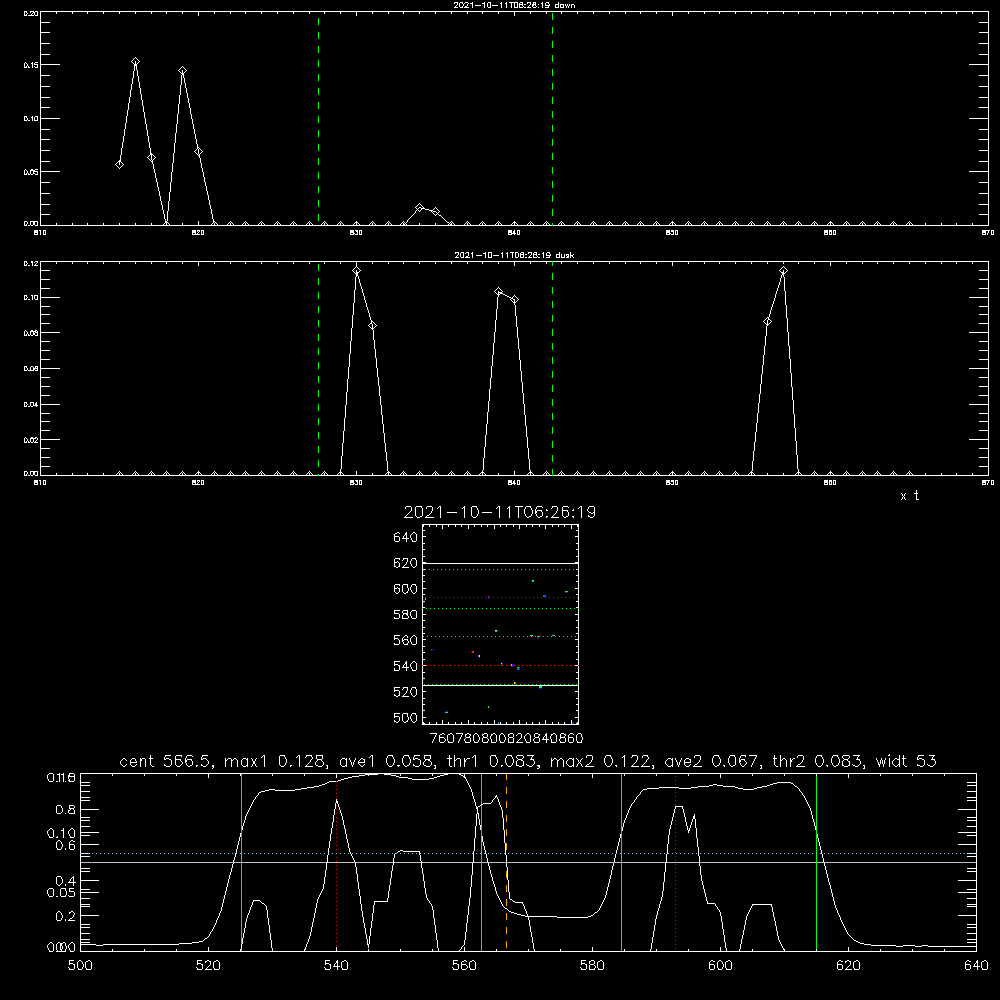Screen dimensions: 1000x1000
Task: Click the dawn plot title '2021-10-11T06:26:19 dawn'
Action: coord(514,5)
